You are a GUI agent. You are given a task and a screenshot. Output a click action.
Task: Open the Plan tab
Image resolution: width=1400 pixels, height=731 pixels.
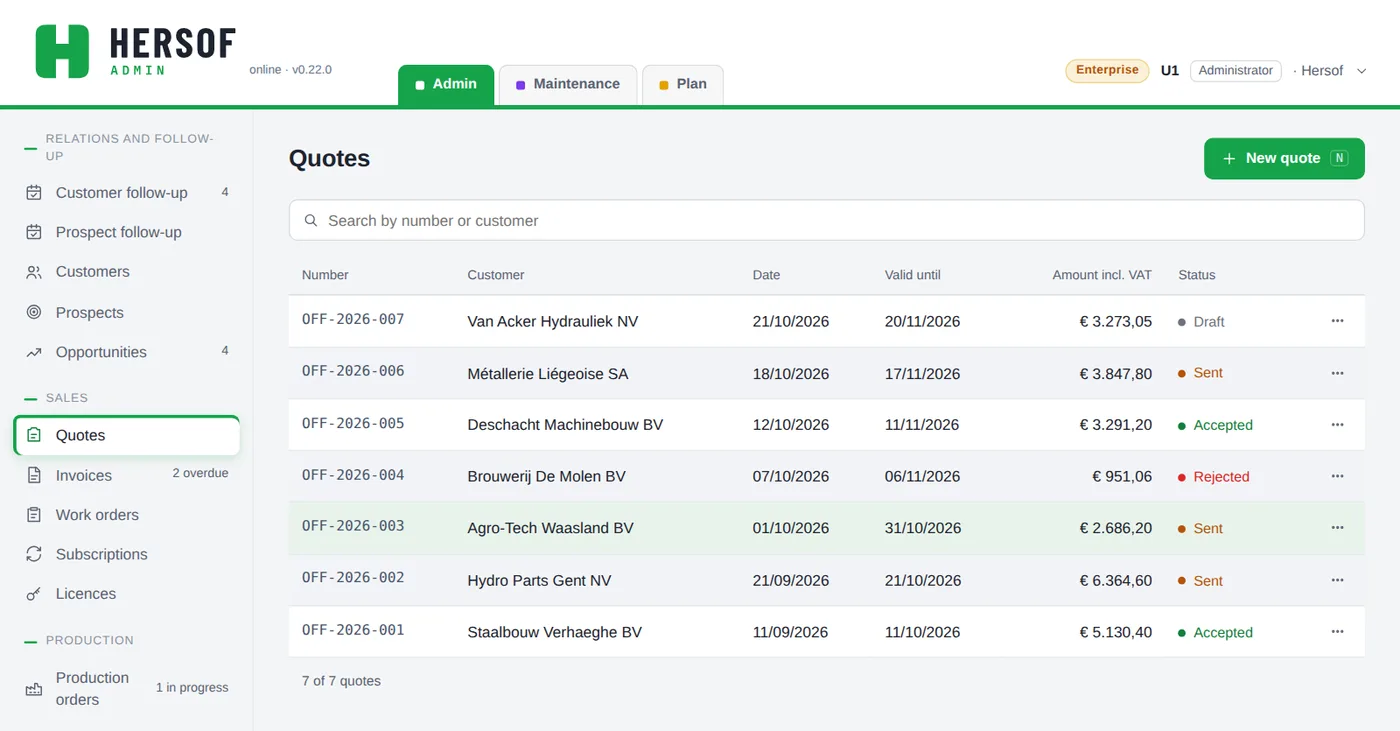coord(683,84)
